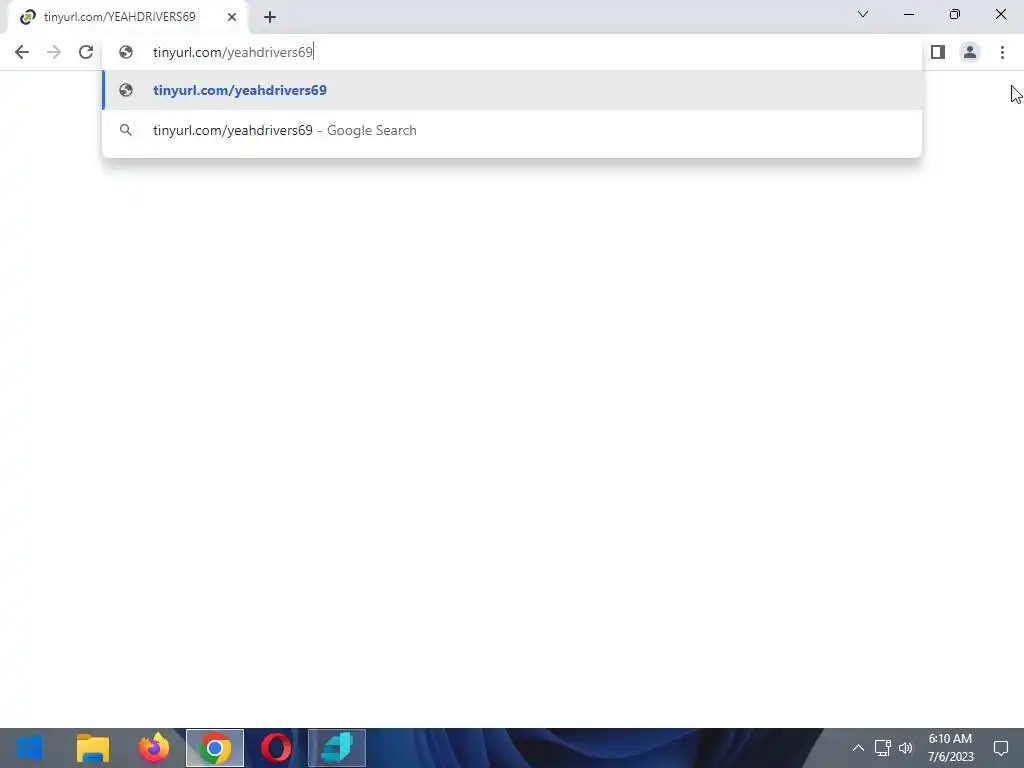Open the Chrome profile avatar

(970, 52)
